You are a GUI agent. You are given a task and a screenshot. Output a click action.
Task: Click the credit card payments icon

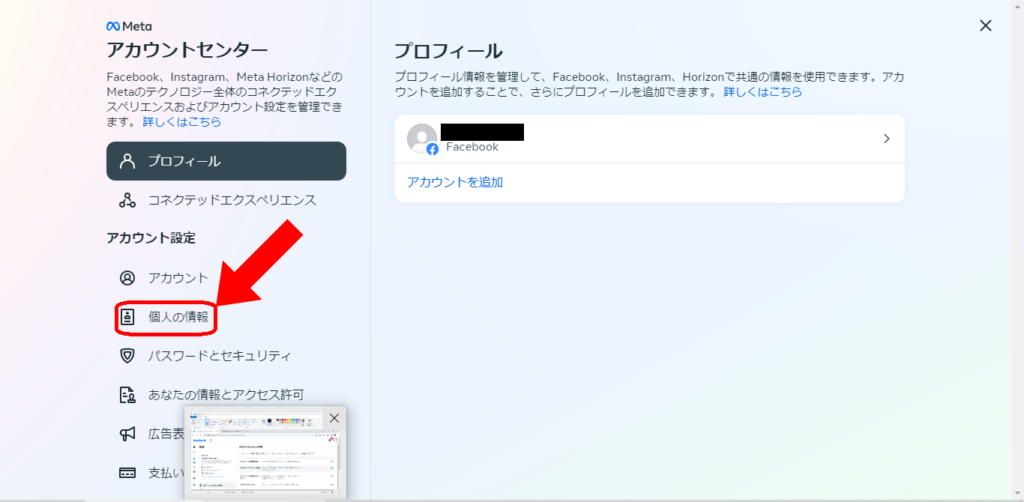[x=127, y=472]
